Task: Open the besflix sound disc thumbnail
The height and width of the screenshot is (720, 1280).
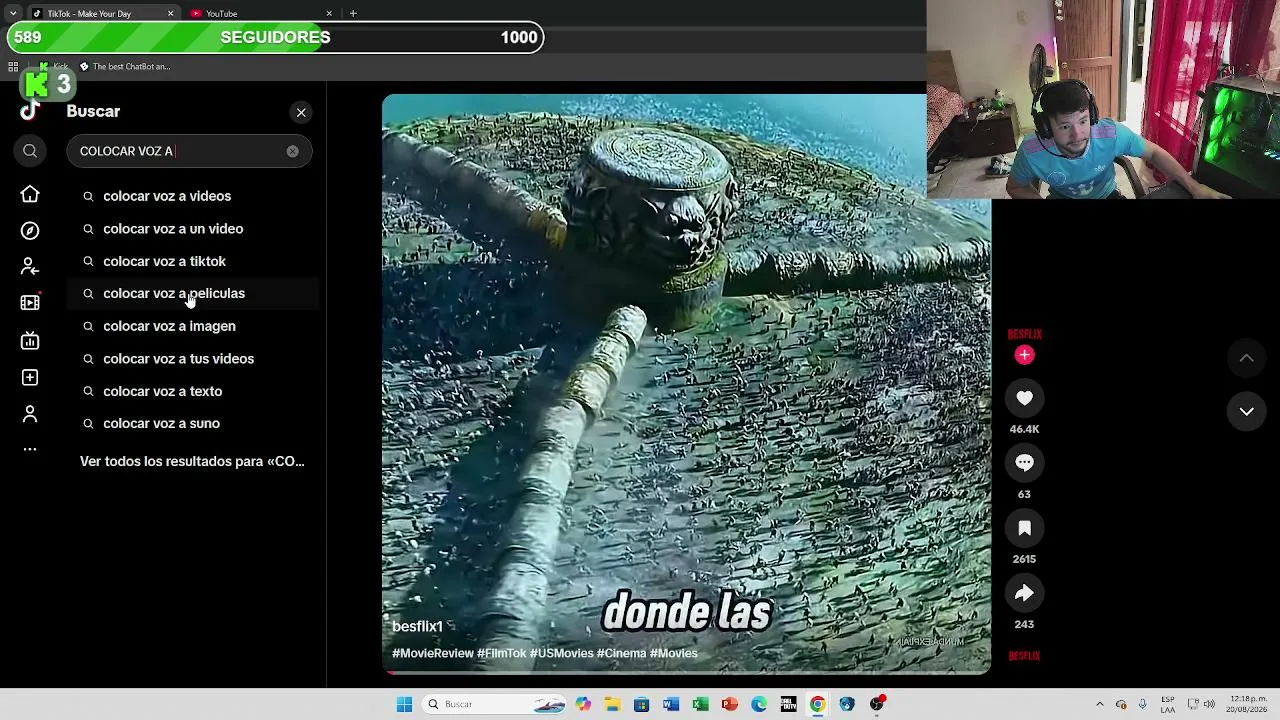Action: (1024, 656)
